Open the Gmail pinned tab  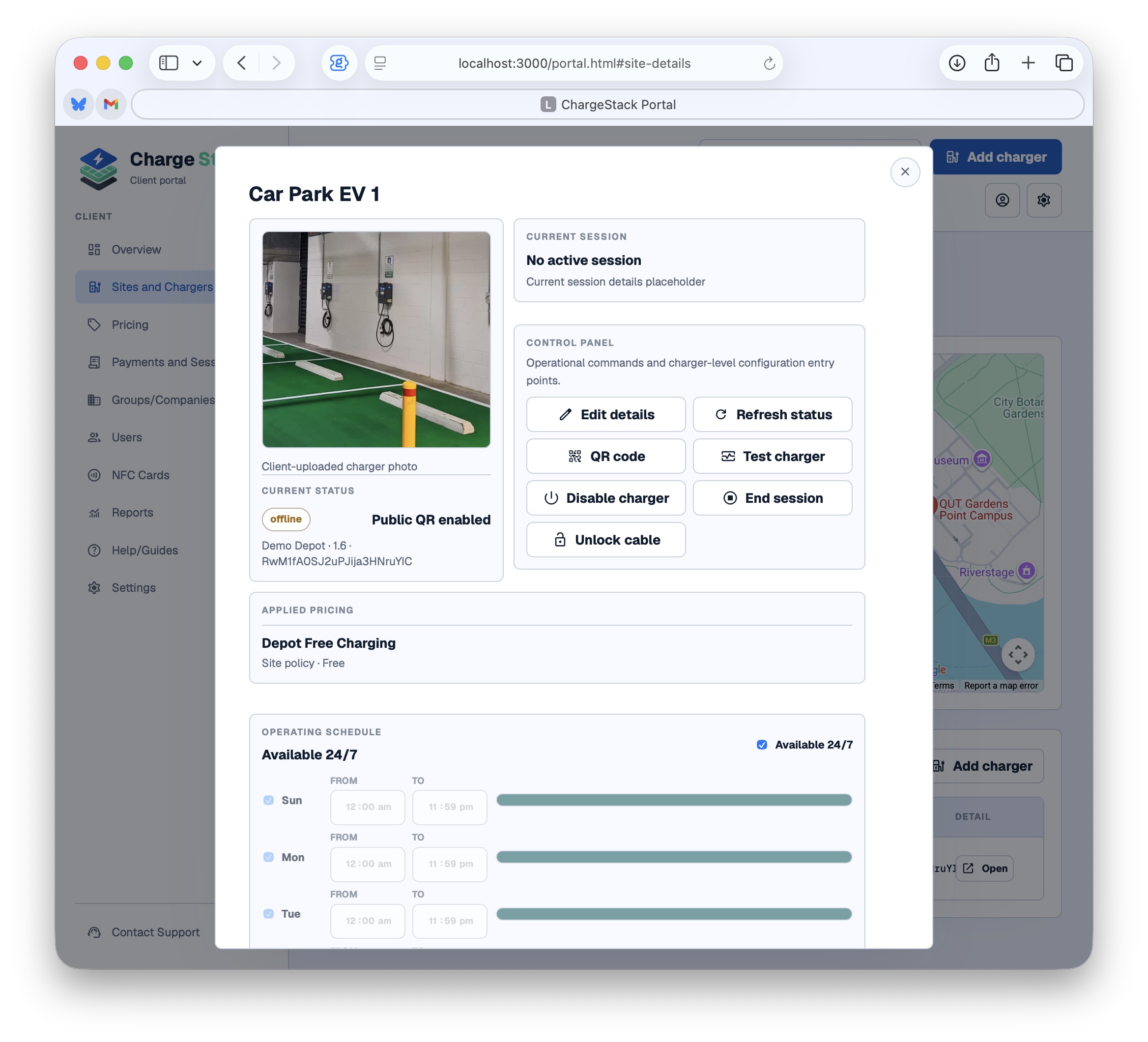[111, 104]
